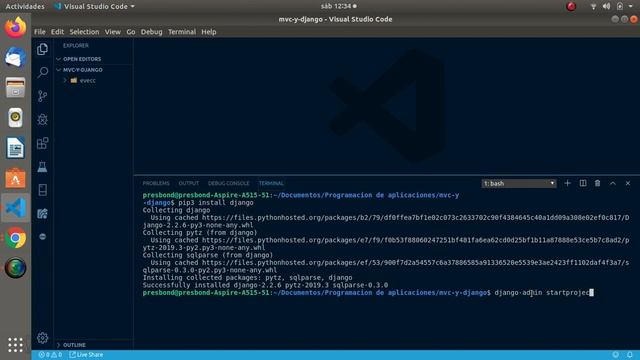Open the Selection menu

coord(84,32)
